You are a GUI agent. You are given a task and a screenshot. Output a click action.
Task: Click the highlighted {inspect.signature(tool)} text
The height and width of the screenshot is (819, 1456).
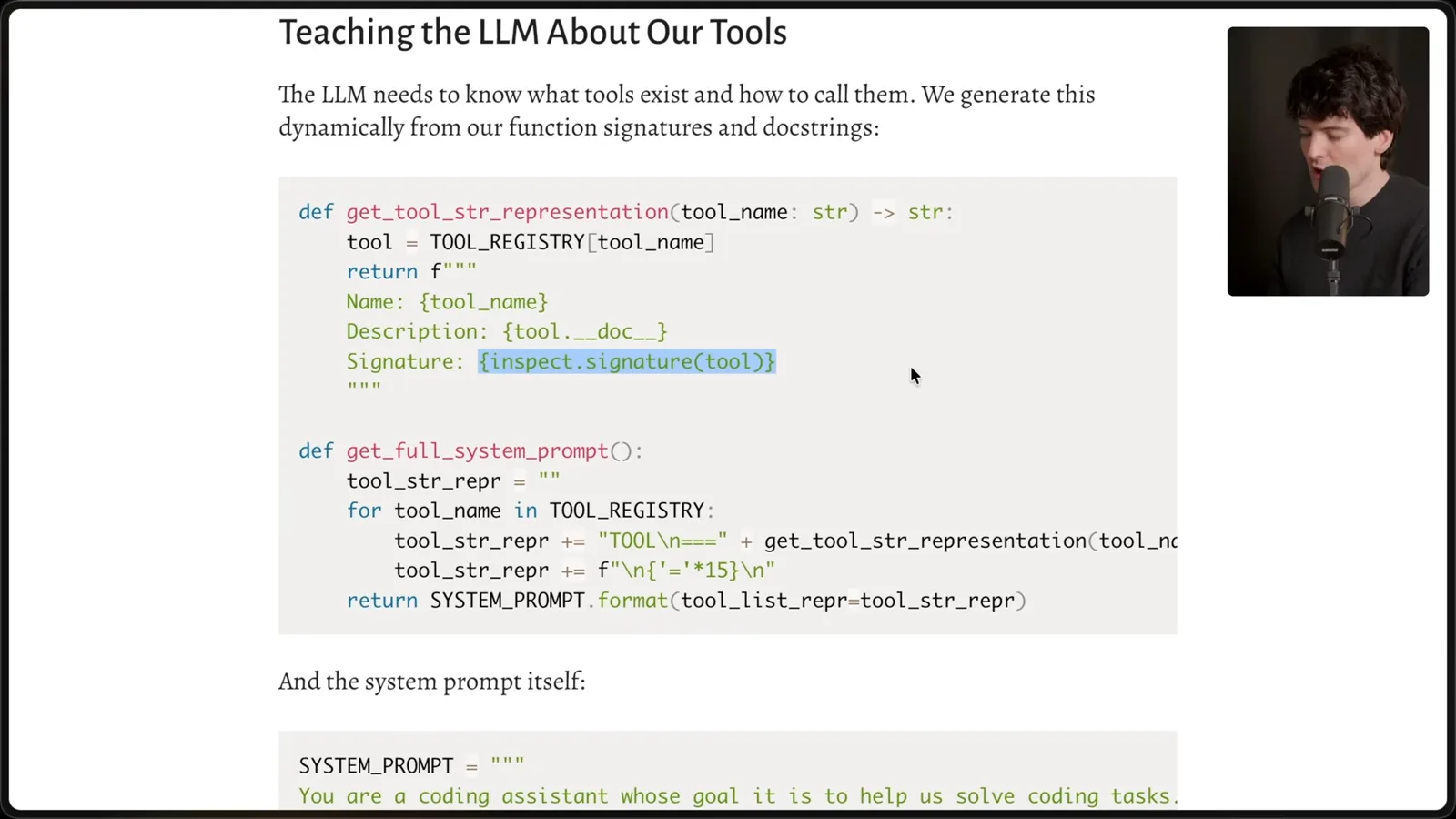[x=627, y=361]
